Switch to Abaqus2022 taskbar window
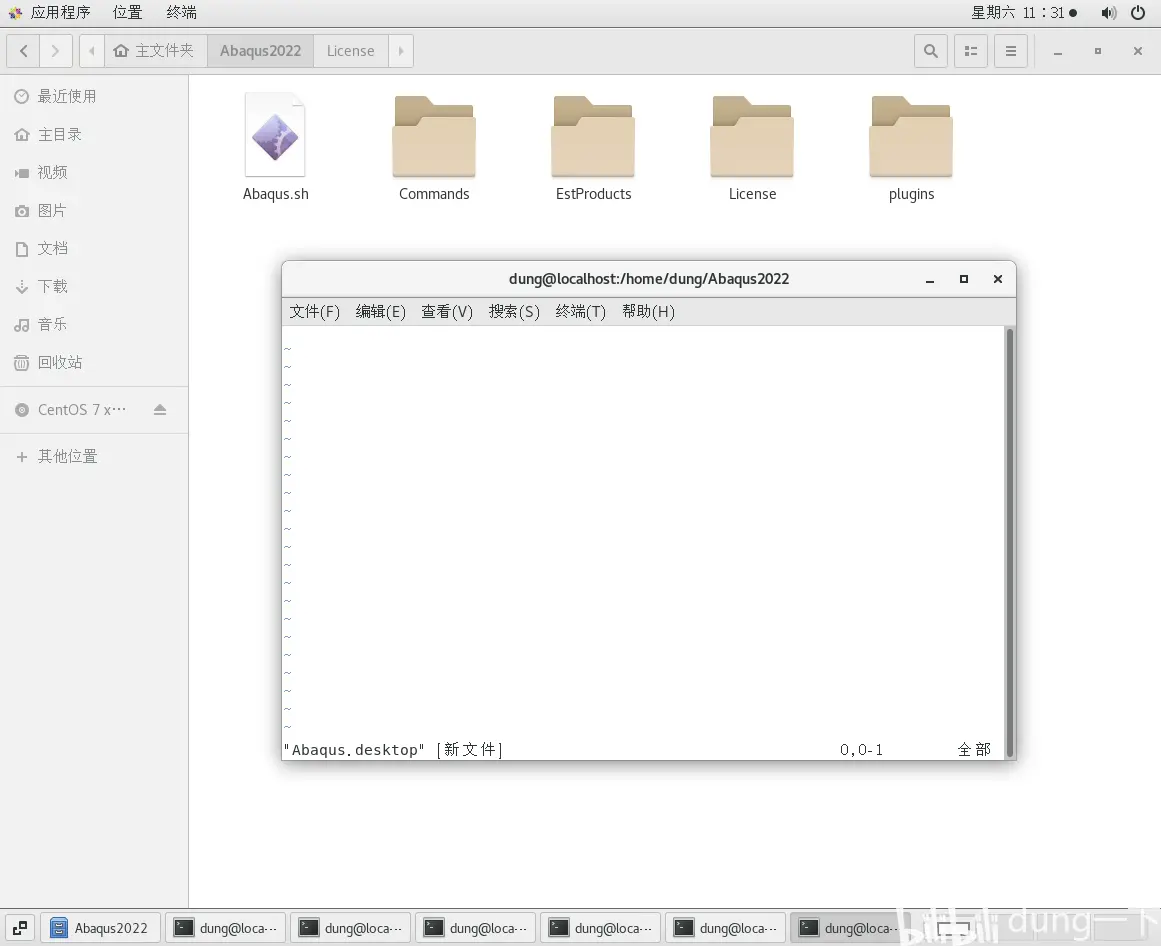 point(100,928)
